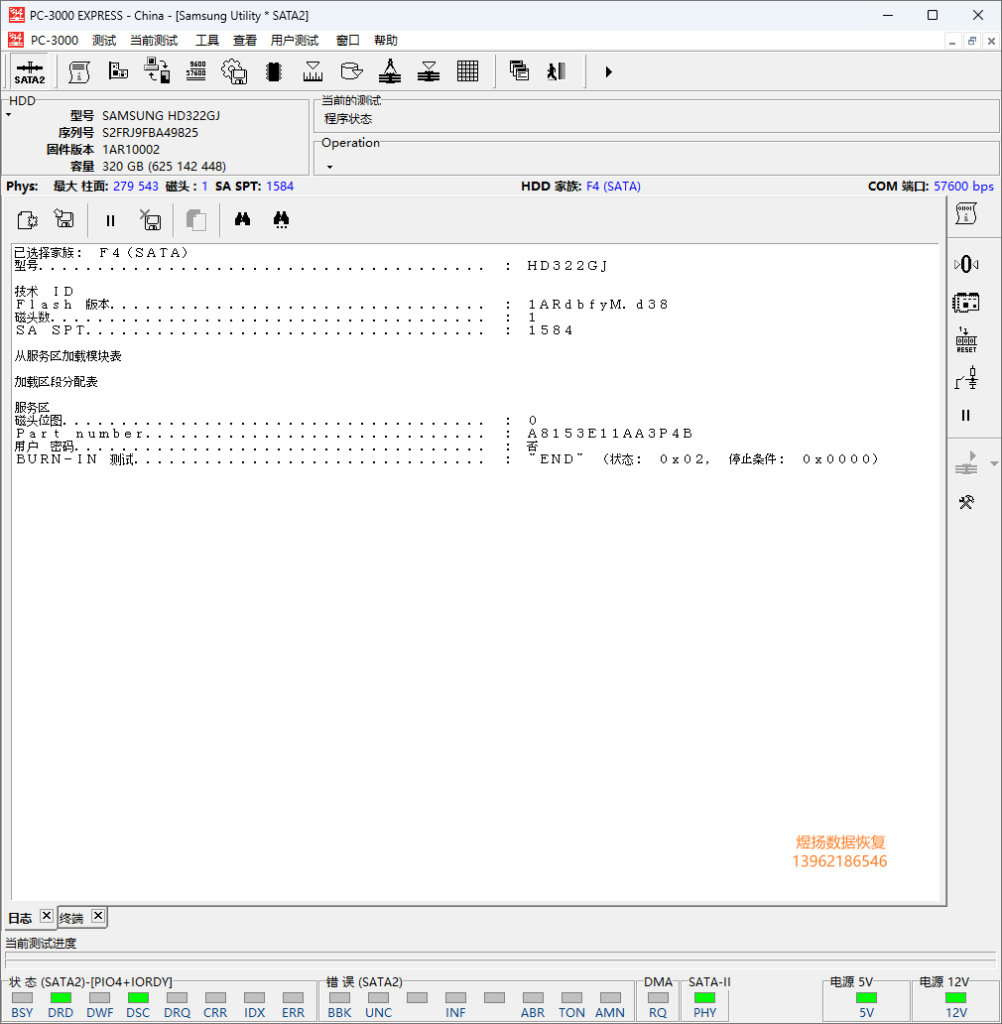
Task: Switch to the 日志 tab
Action: coord(20,918)
